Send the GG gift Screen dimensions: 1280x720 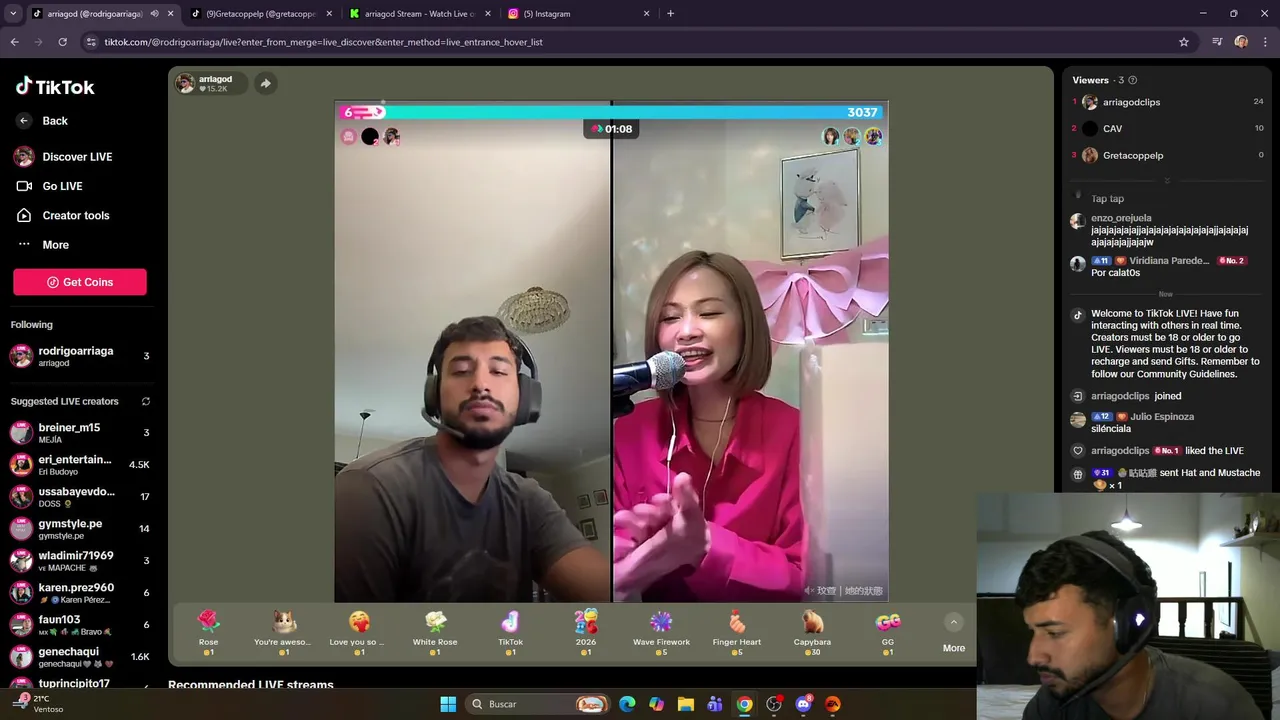pos(888,632)
